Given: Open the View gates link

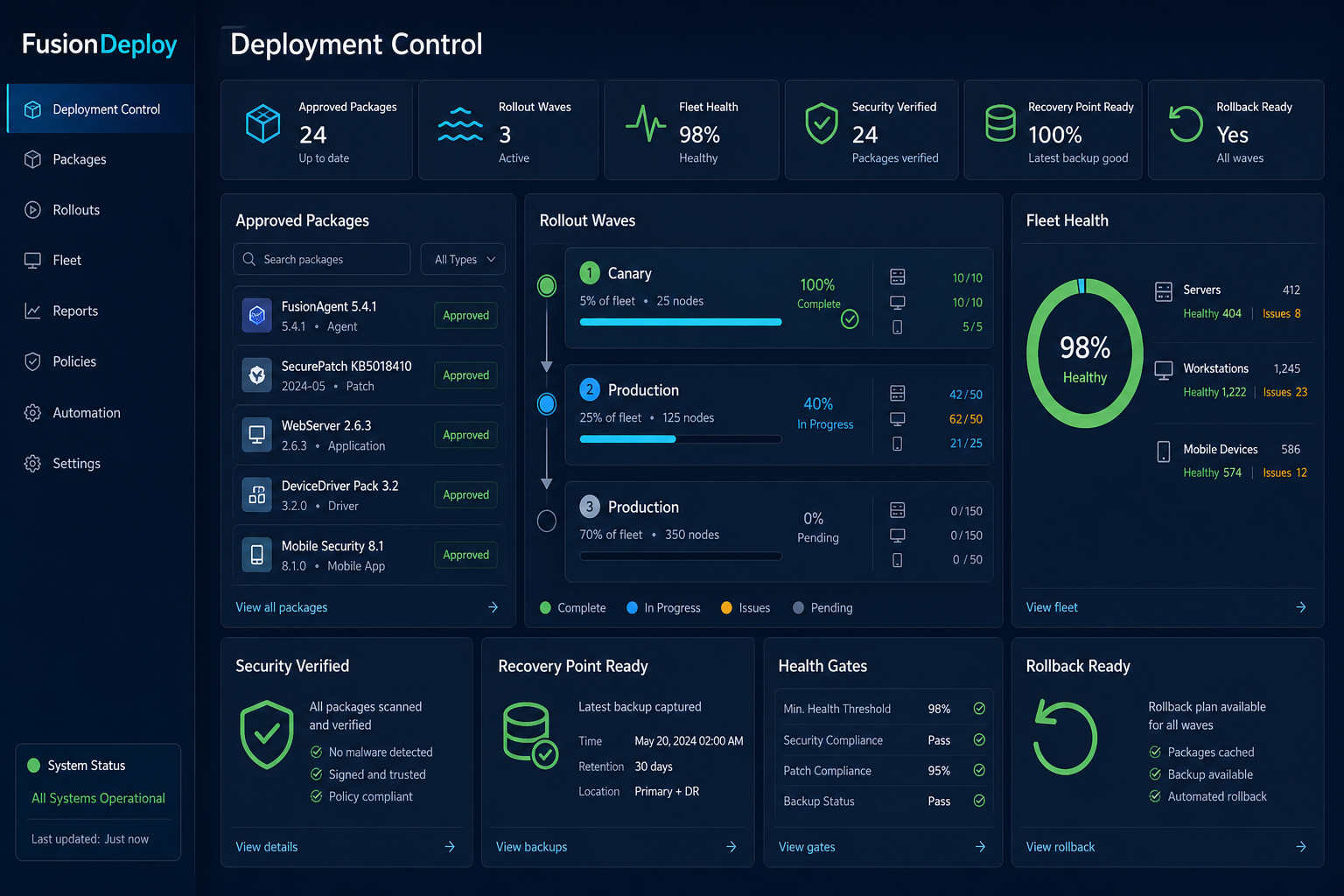Looking at the screenshot, I should tap(807, 847).
